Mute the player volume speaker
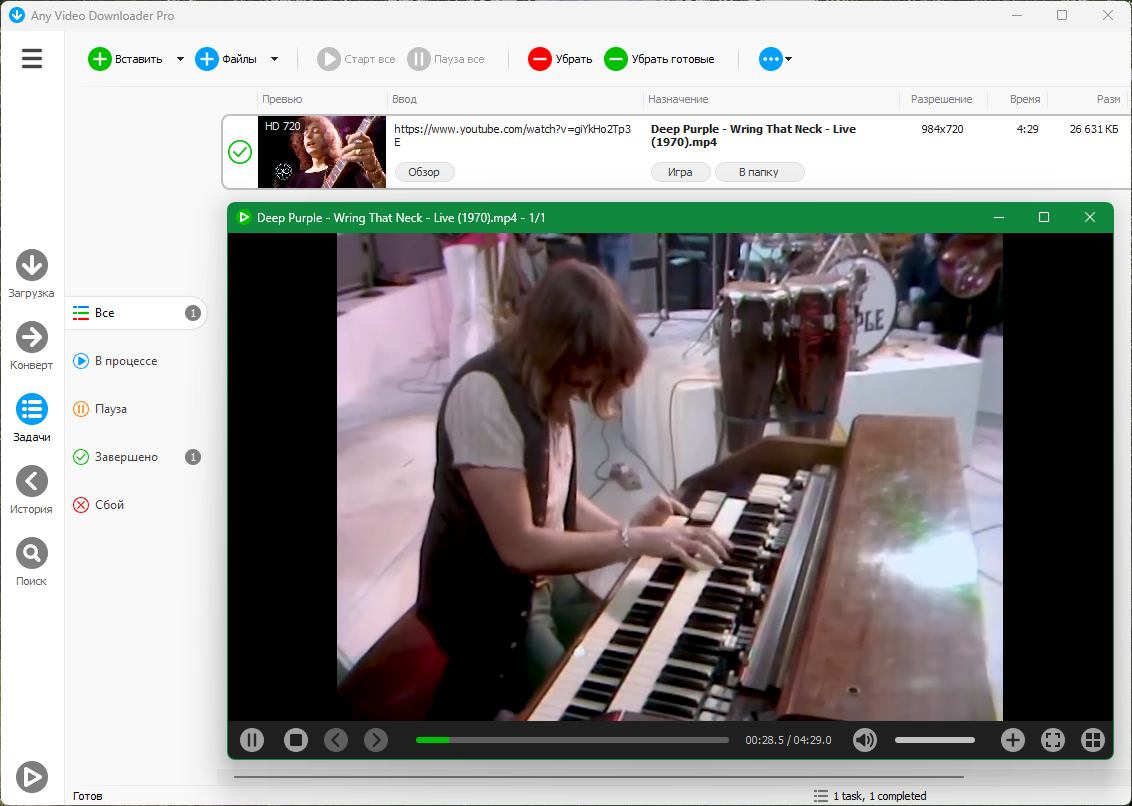 865,740
